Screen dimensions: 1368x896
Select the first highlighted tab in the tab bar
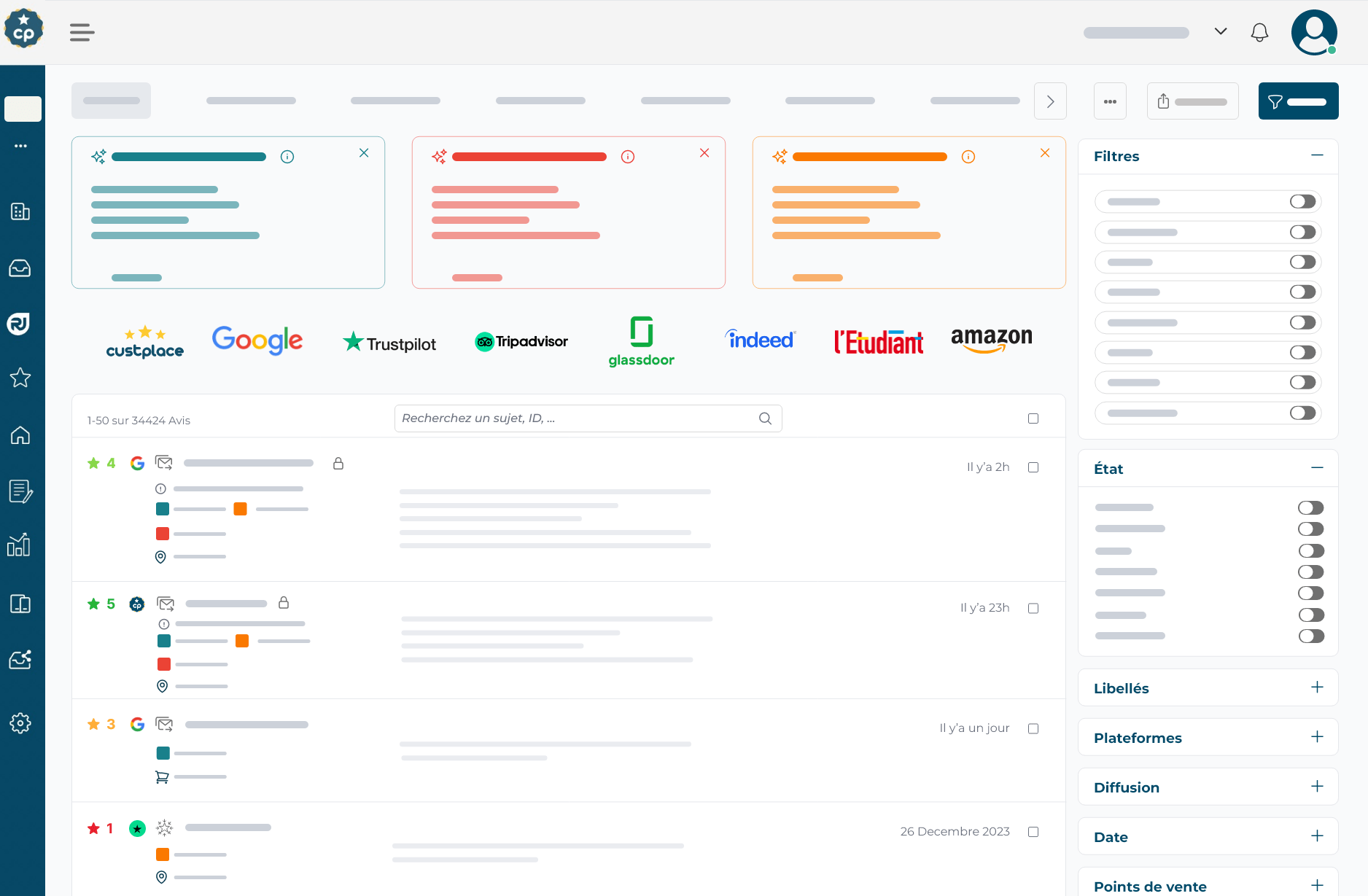point(111,101)
